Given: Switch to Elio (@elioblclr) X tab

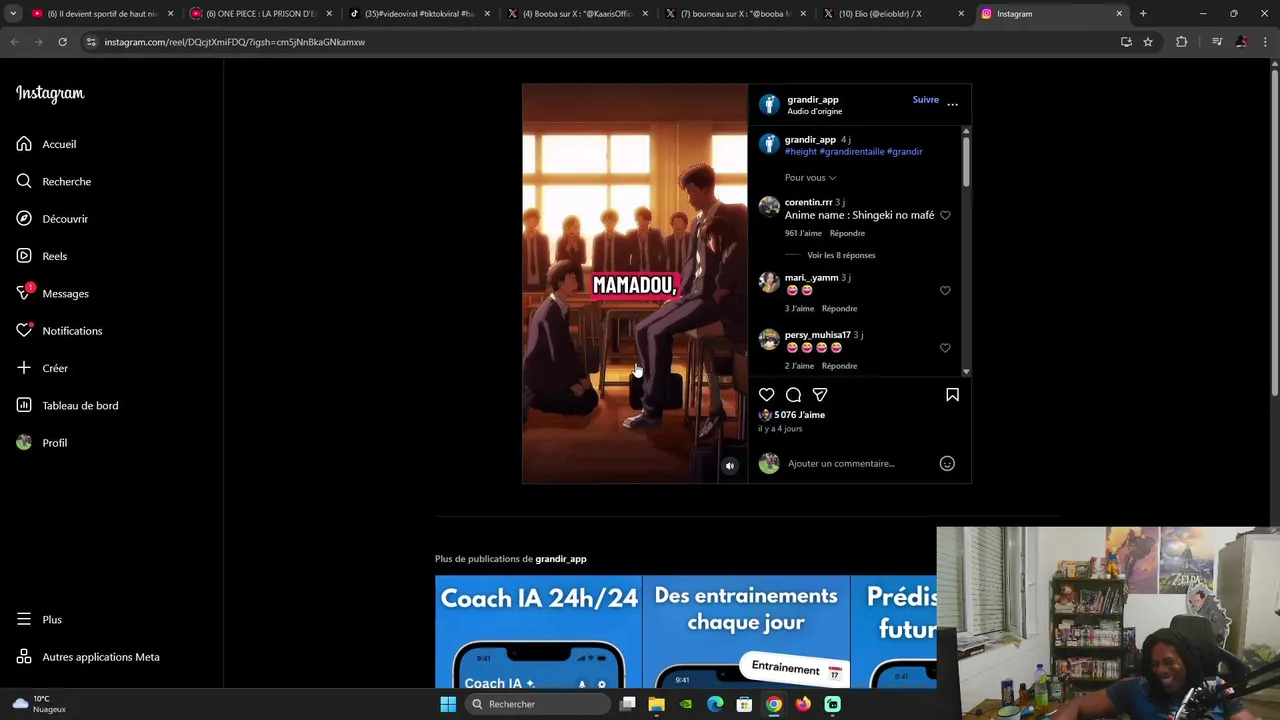Looking at the screenshot, I should click(x=893, y=14).
